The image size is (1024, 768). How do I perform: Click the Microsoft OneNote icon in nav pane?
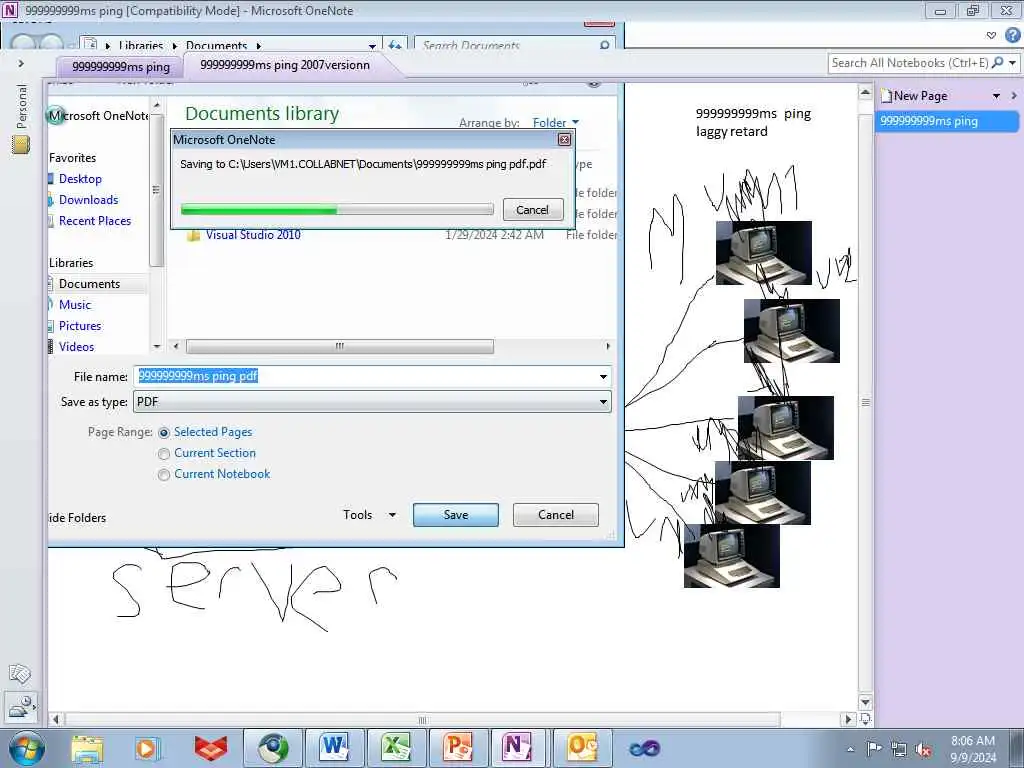click(x=56, y=116)
